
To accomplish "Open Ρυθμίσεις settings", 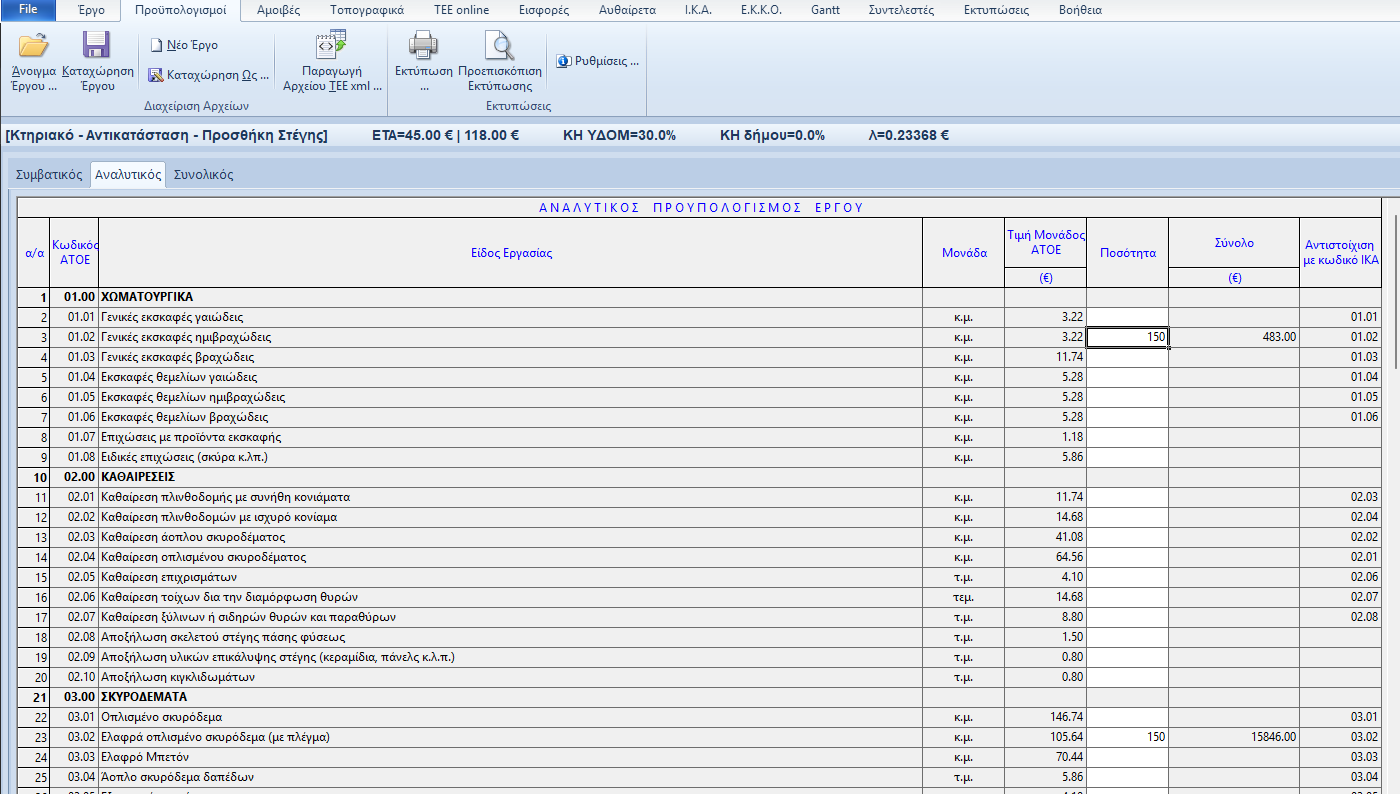I will point(597,61).
